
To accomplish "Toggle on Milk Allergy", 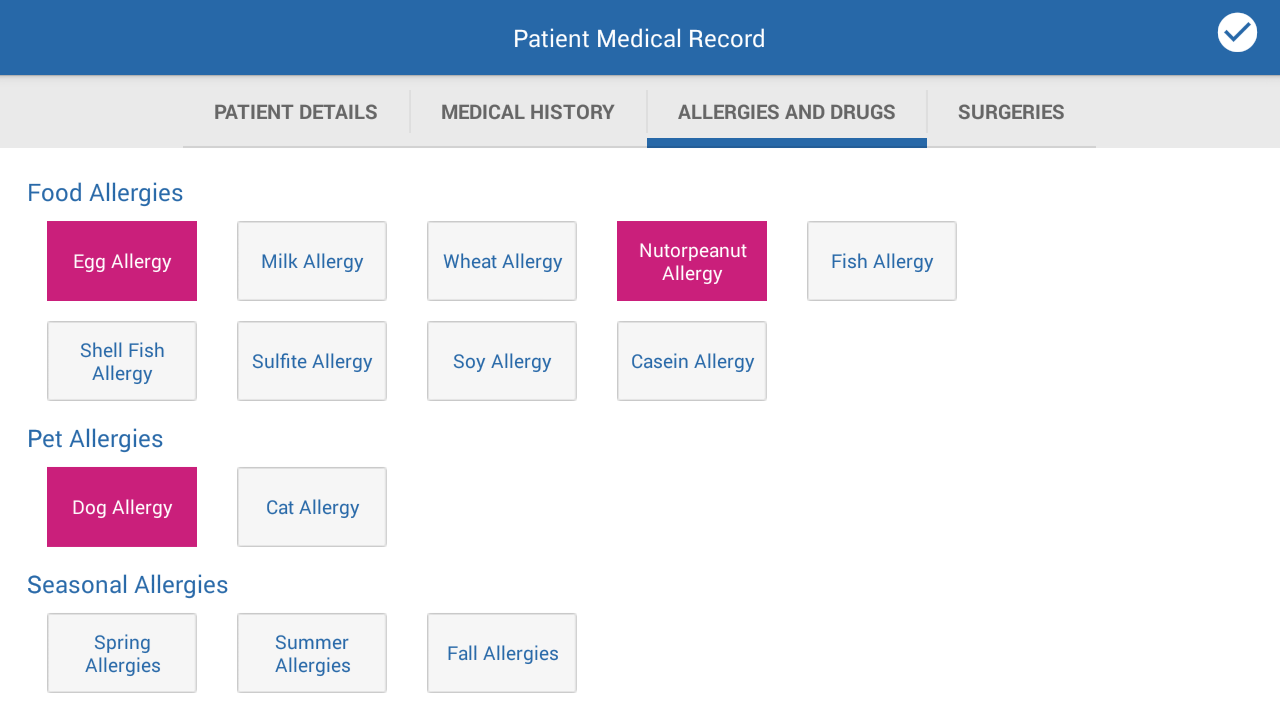I will pyautogui.click(x=312, y=261).
